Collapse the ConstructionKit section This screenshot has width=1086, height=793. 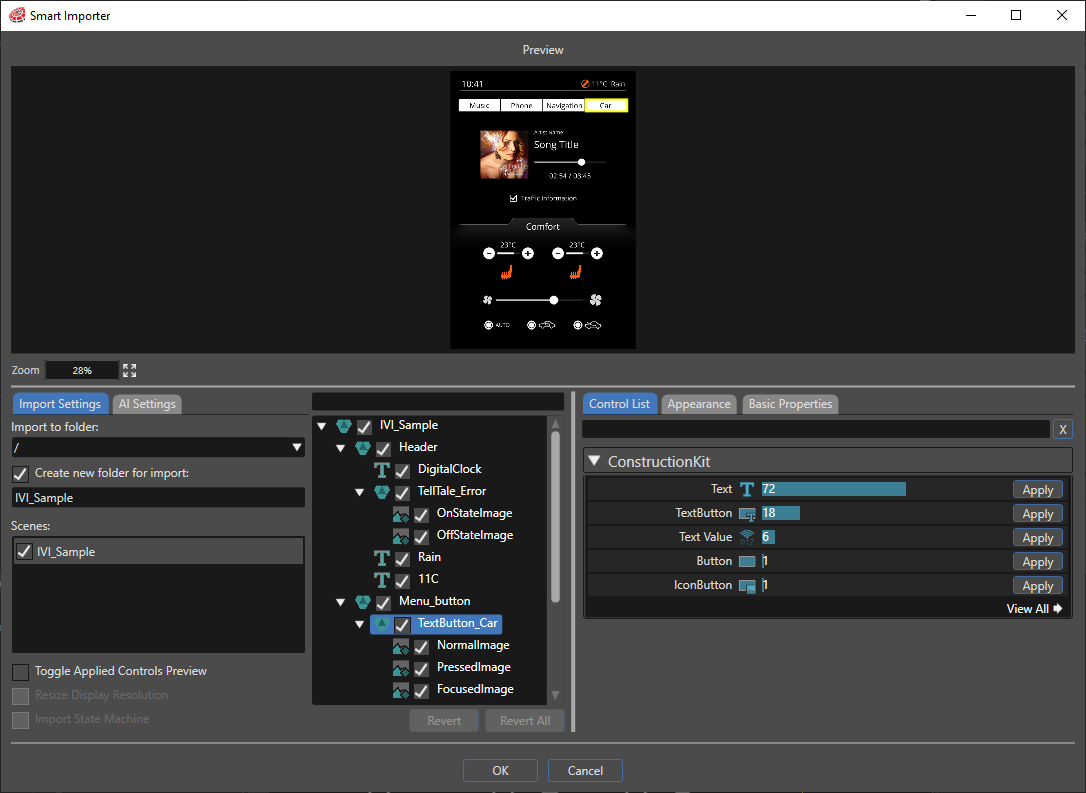pos(594,461)
